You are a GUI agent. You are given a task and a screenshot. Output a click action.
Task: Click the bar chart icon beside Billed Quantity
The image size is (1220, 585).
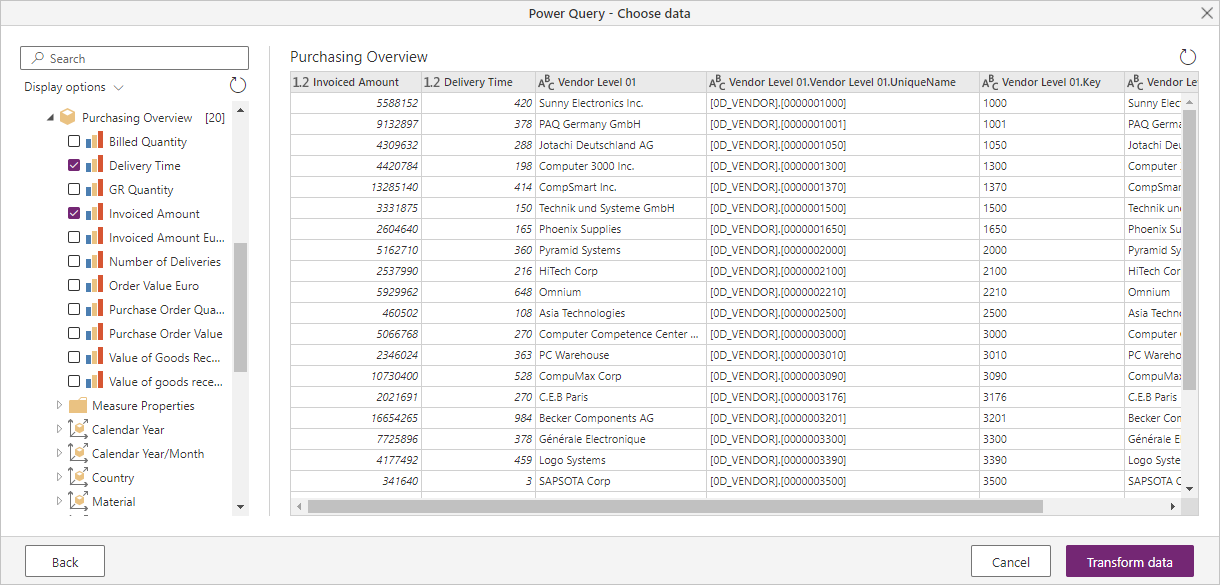93,141
